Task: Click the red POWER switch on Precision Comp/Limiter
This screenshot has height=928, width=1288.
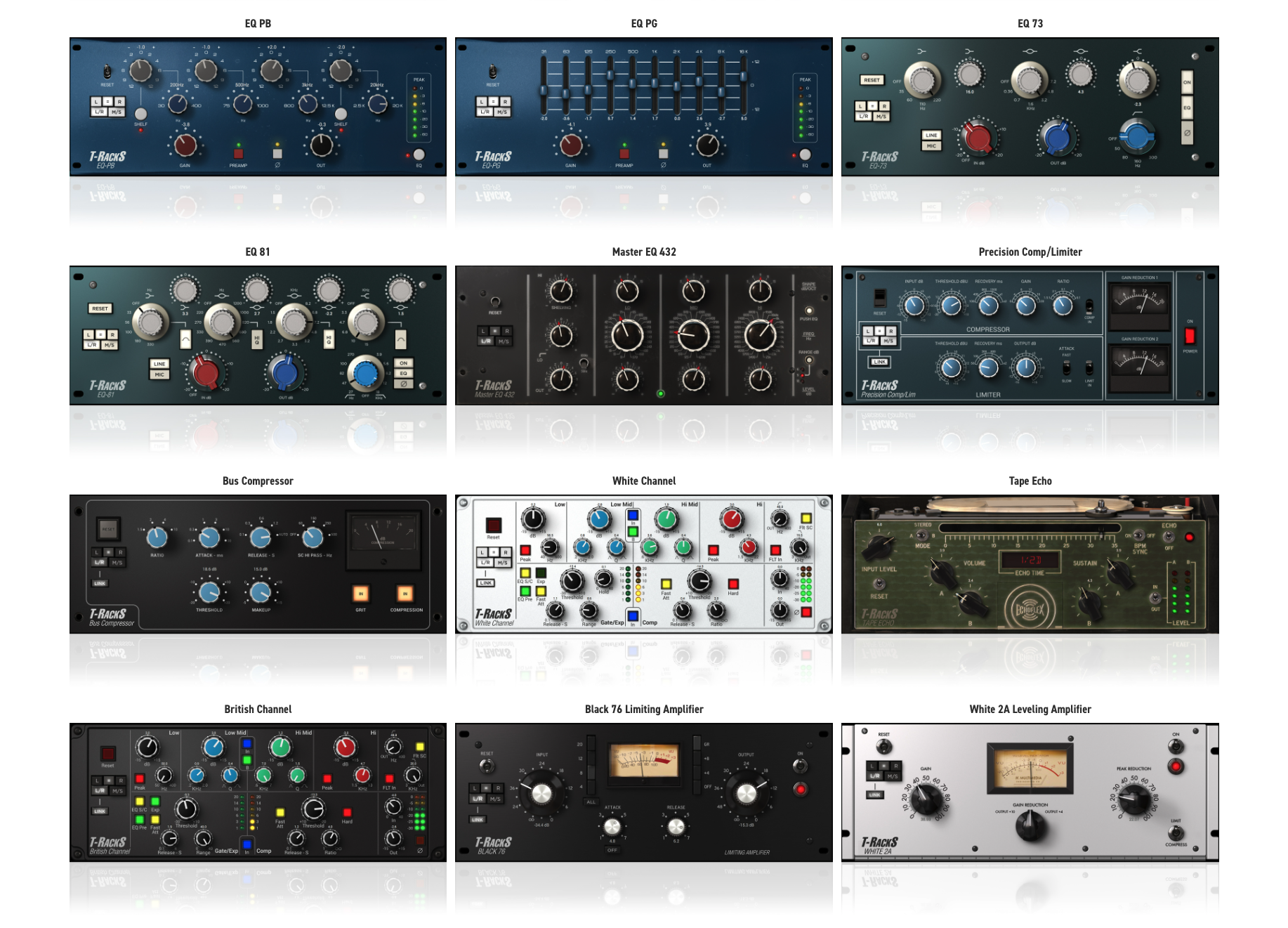Action: point(1190,335)
